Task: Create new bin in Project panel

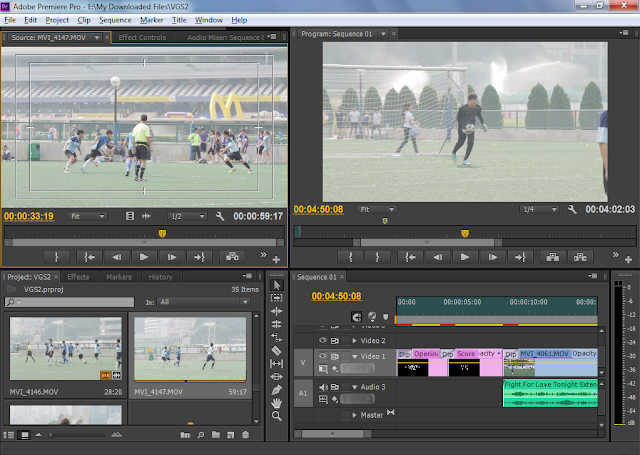Action: point(216,435)
